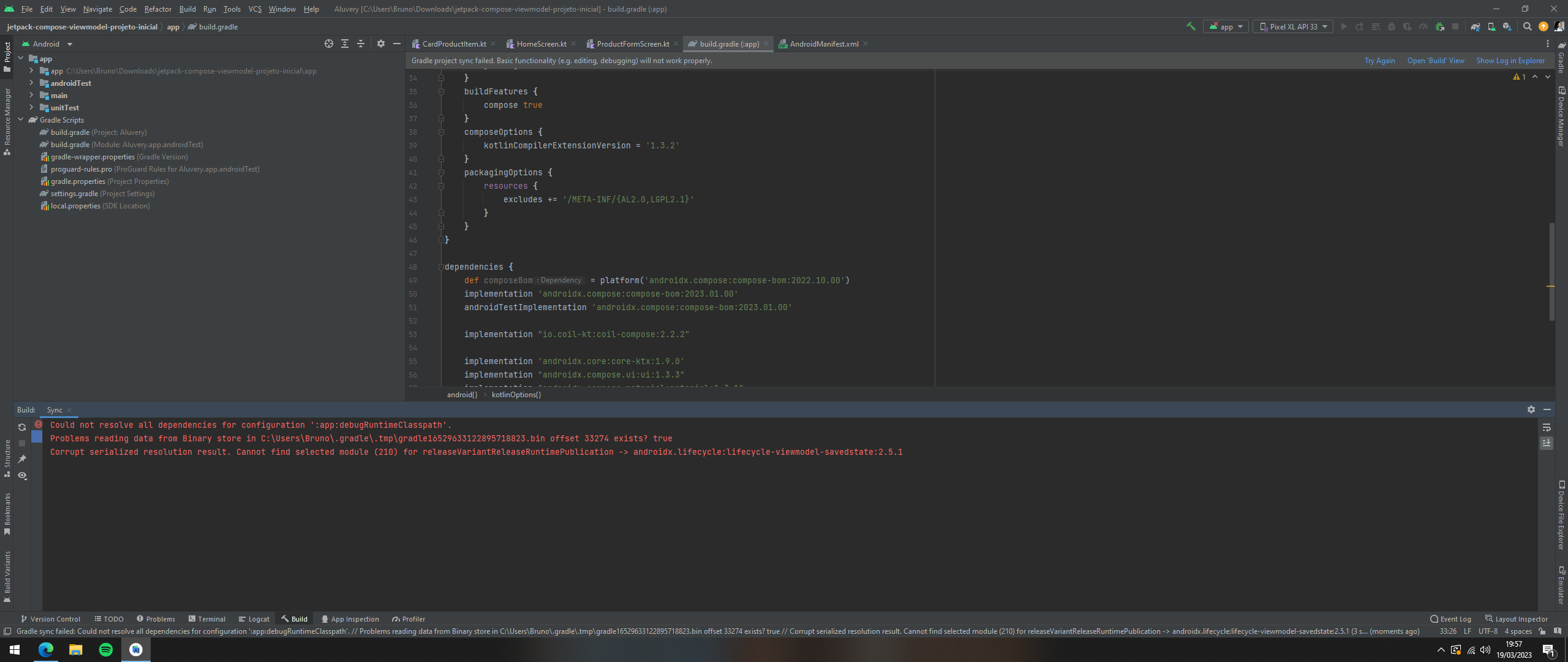Click the Search Everywhere magnifier icon
The image size is (1568, 662).
click(x=1528, y=26)
